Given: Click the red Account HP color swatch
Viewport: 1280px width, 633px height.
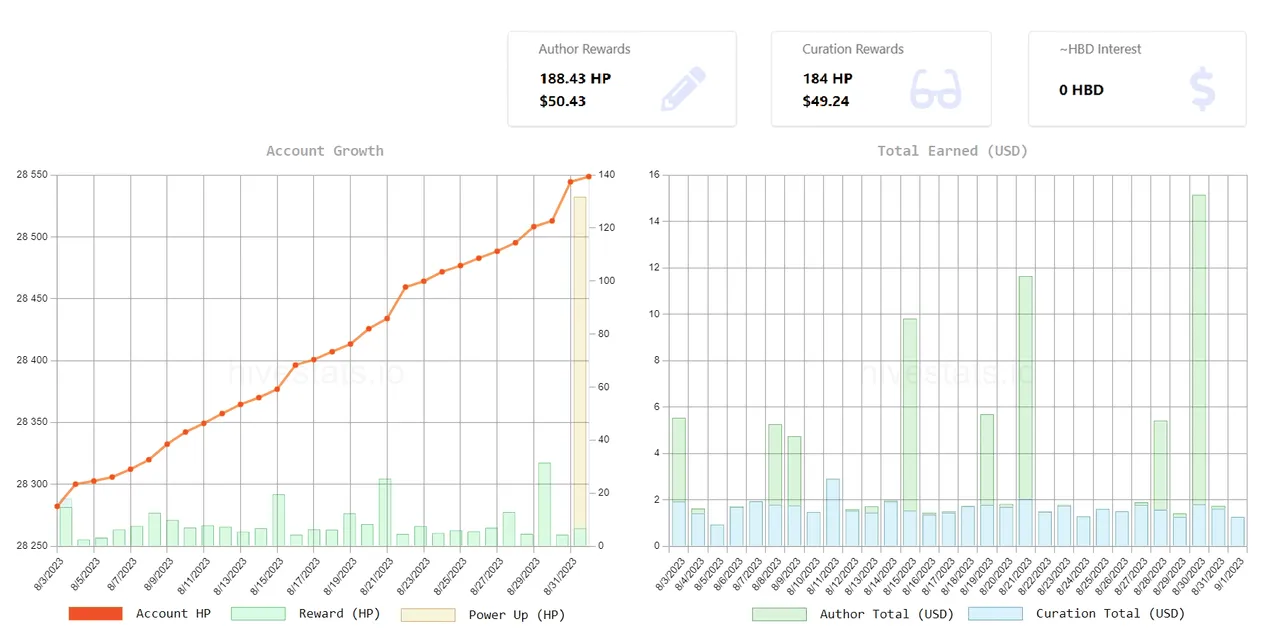Looking at the screenshot, I should (95, 614).
